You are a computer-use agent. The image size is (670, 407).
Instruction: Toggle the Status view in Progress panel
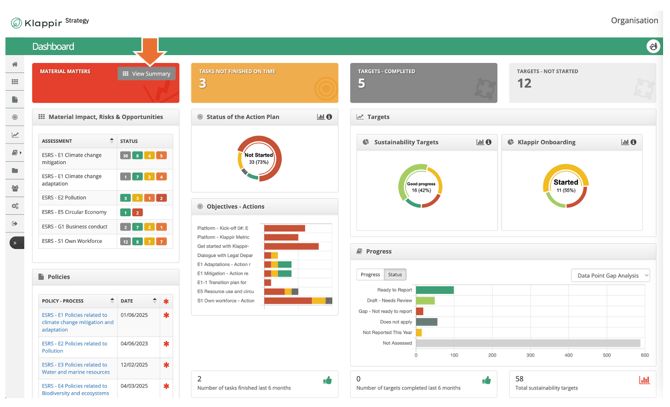click(395, 274)
